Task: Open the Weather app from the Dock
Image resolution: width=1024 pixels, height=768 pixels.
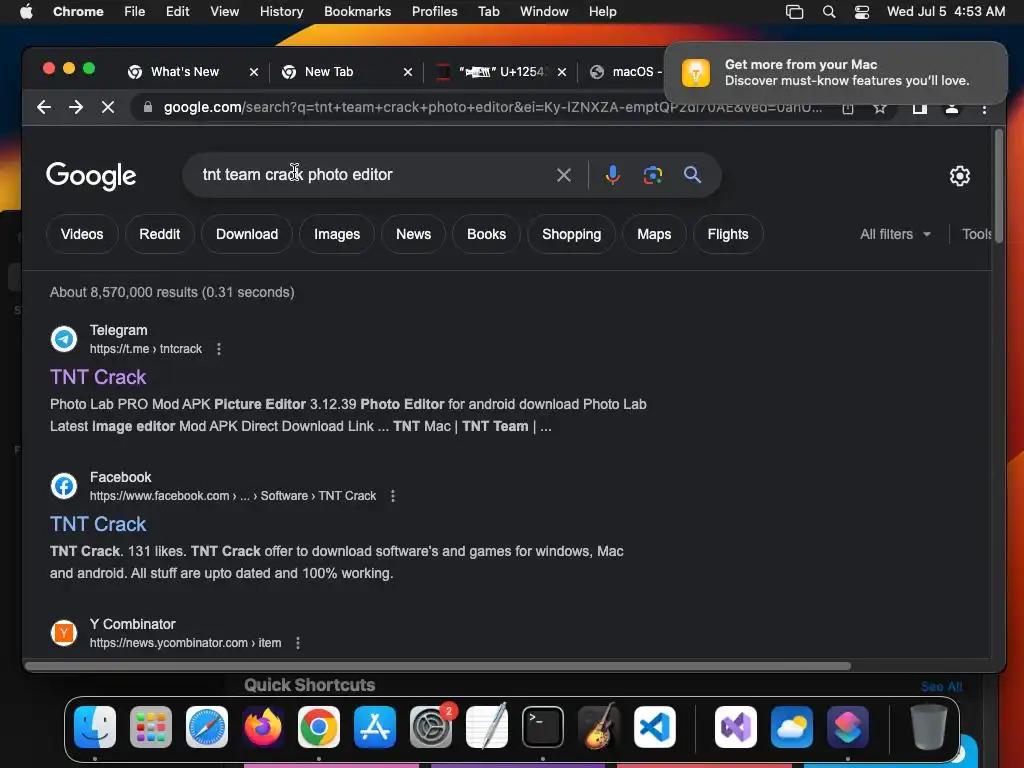Action: click(x=792, y=727)
